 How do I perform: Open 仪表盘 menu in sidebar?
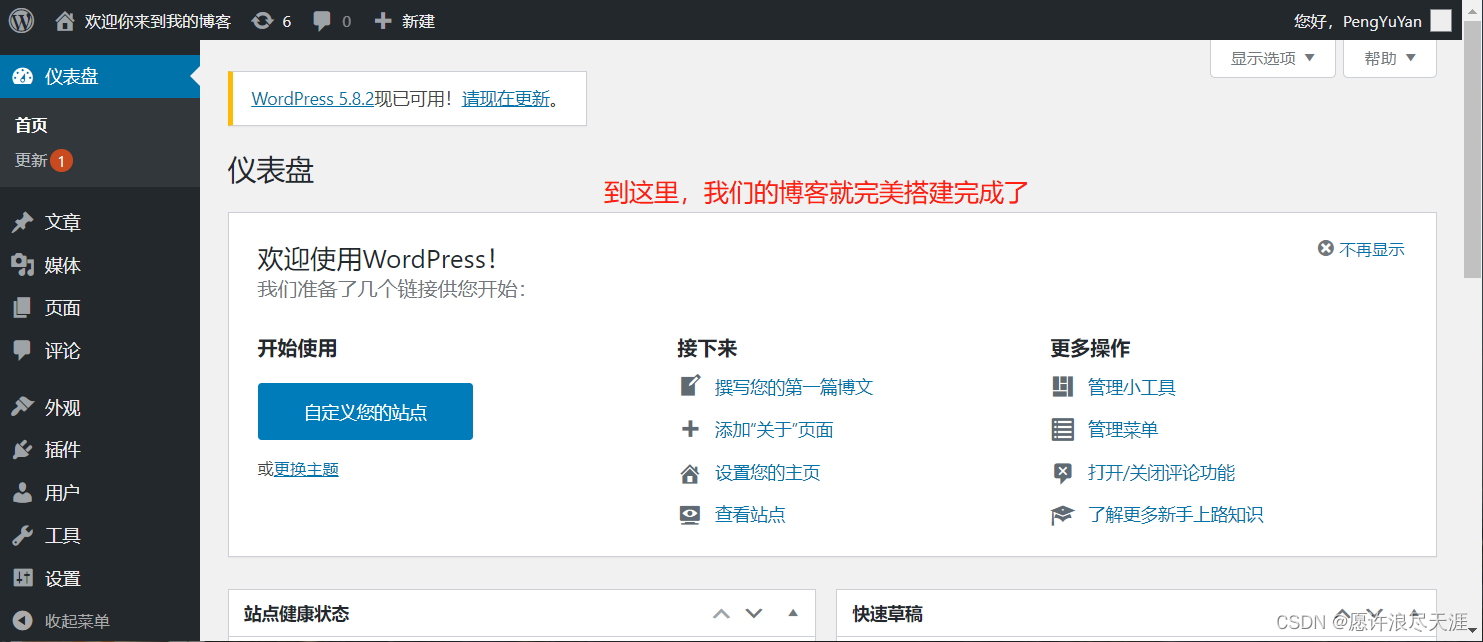(x=100, y=76)
